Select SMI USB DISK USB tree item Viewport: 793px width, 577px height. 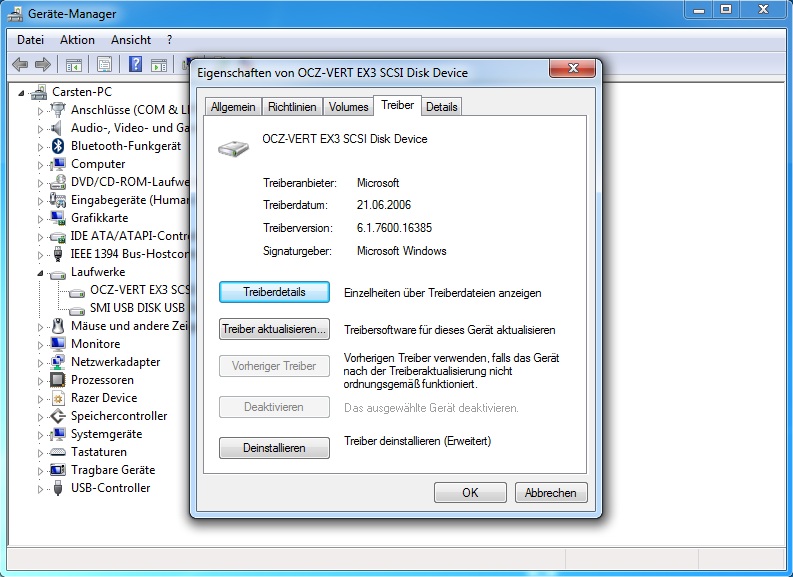[x=138, y=308]
